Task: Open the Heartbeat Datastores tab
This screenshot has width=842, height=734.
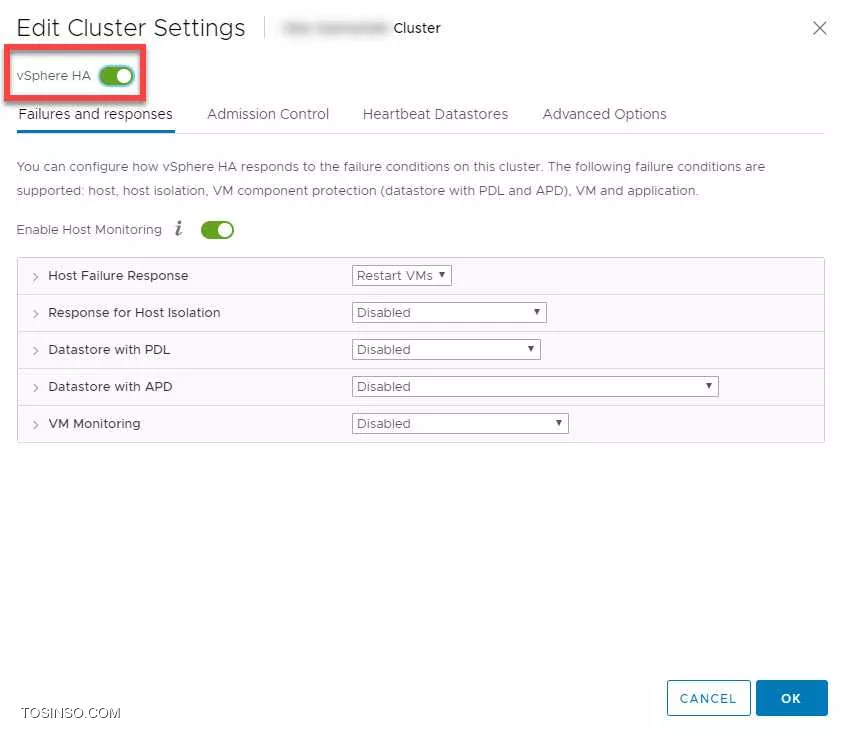Action: pos(435,114)
